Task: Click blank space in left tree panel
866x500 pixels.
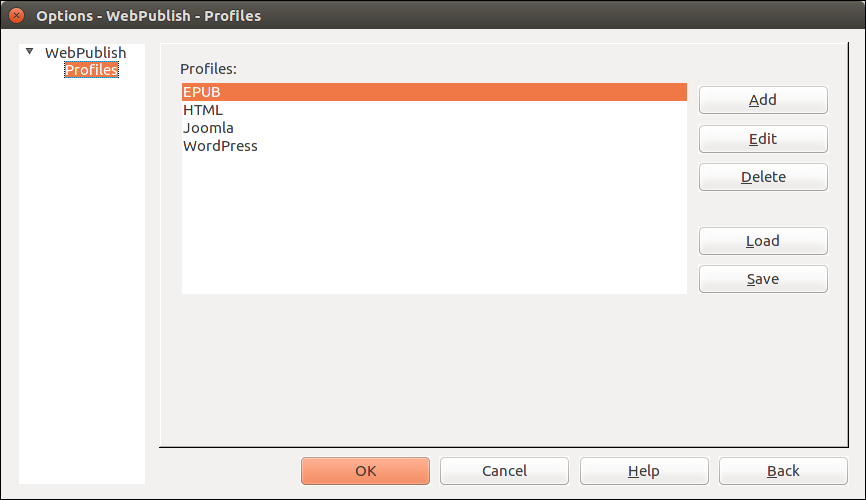Action: (x=82, y=276)
